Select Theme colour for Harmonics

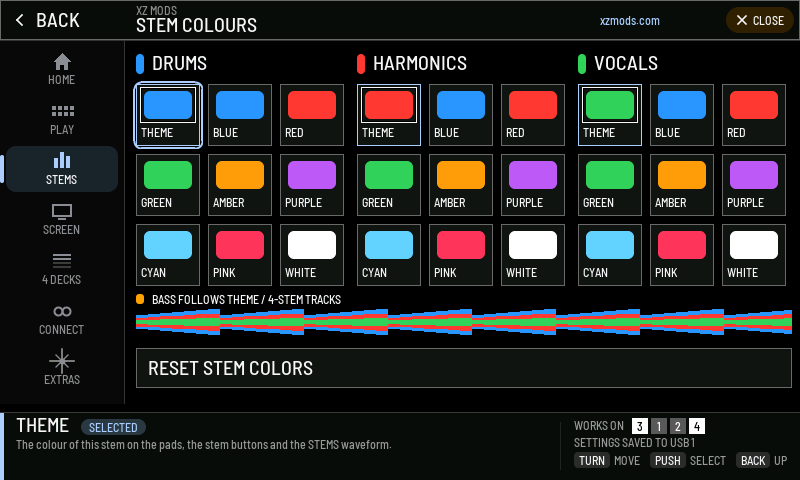tap(389, 115)
